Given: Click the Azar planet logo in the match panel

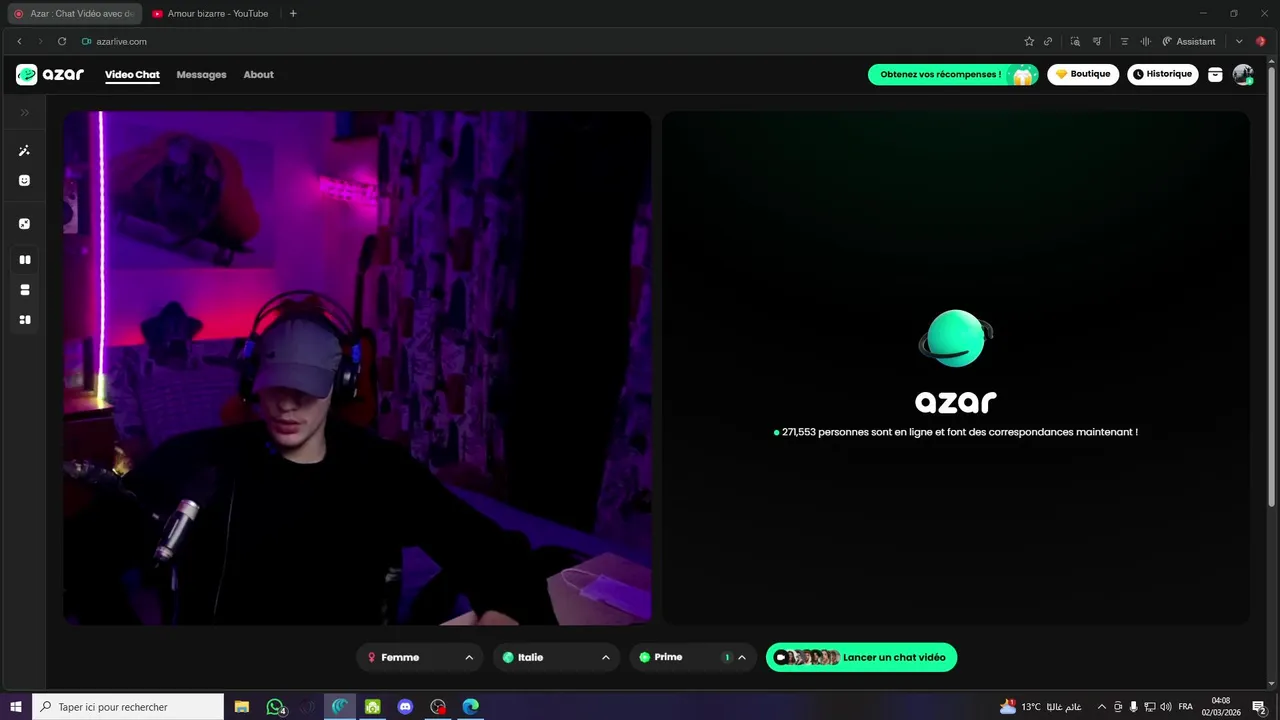Looking at the screenshot, I should 956,339.
